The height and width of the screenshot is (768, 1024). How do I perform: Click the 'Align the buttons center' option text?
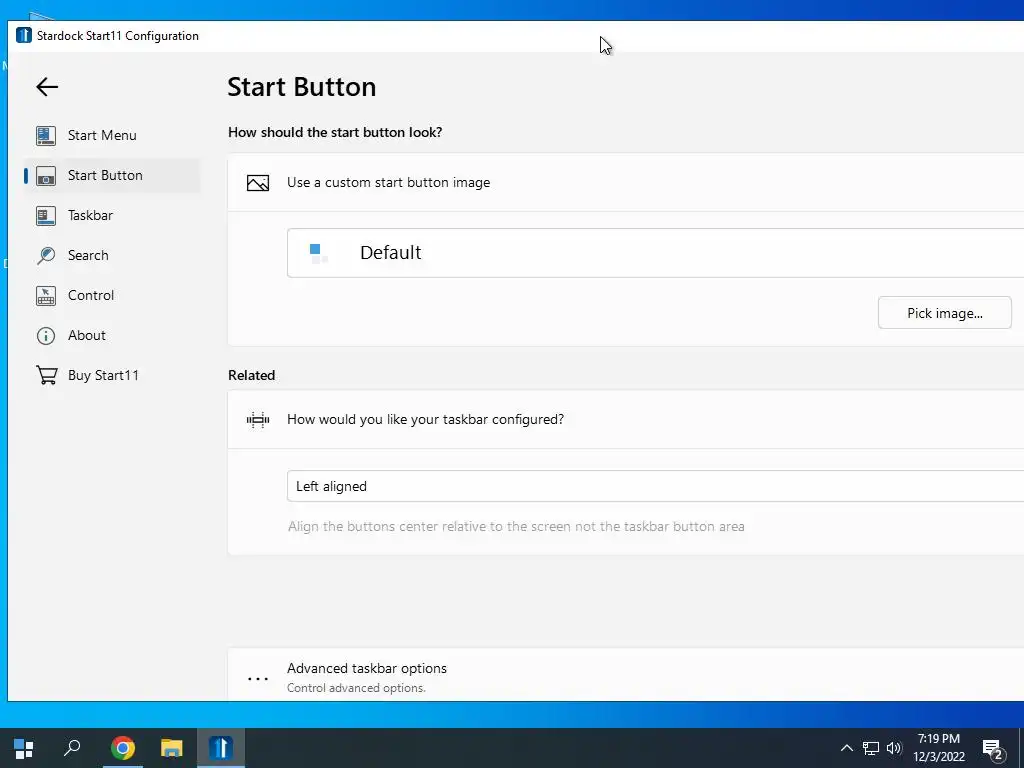(516, 526)
